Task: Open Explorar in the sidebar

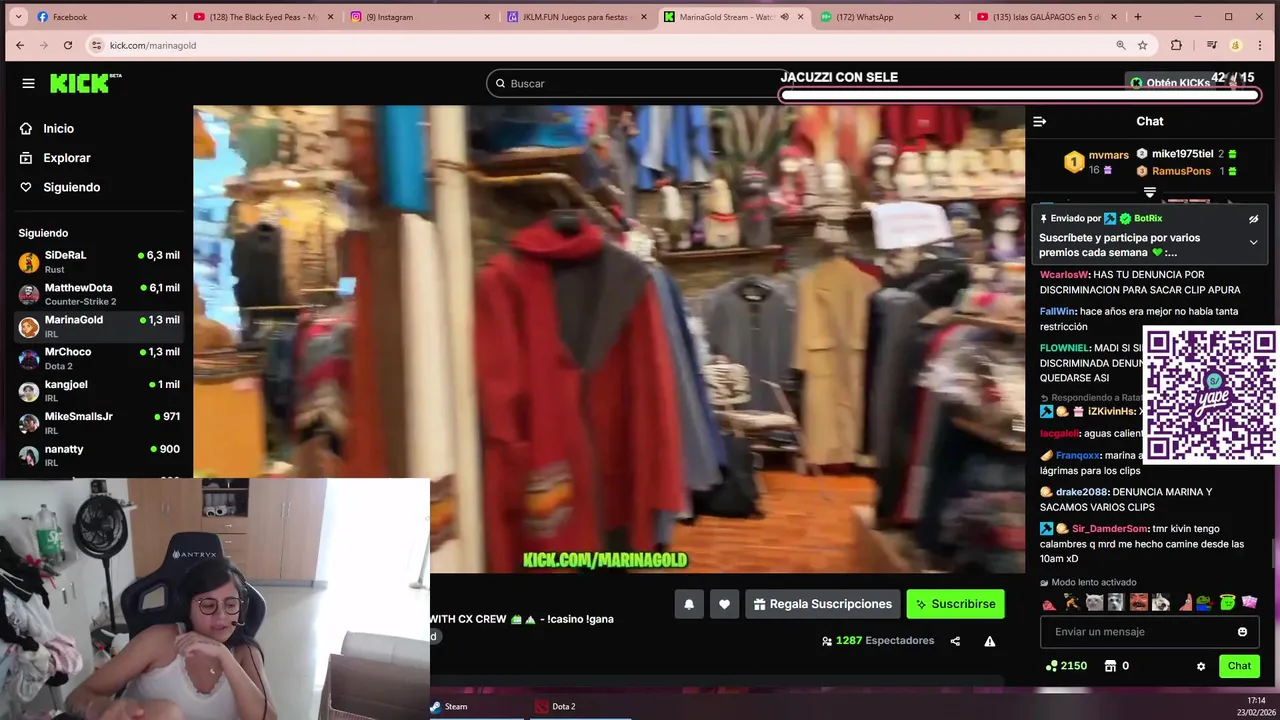Action: (x=55, y=158)
